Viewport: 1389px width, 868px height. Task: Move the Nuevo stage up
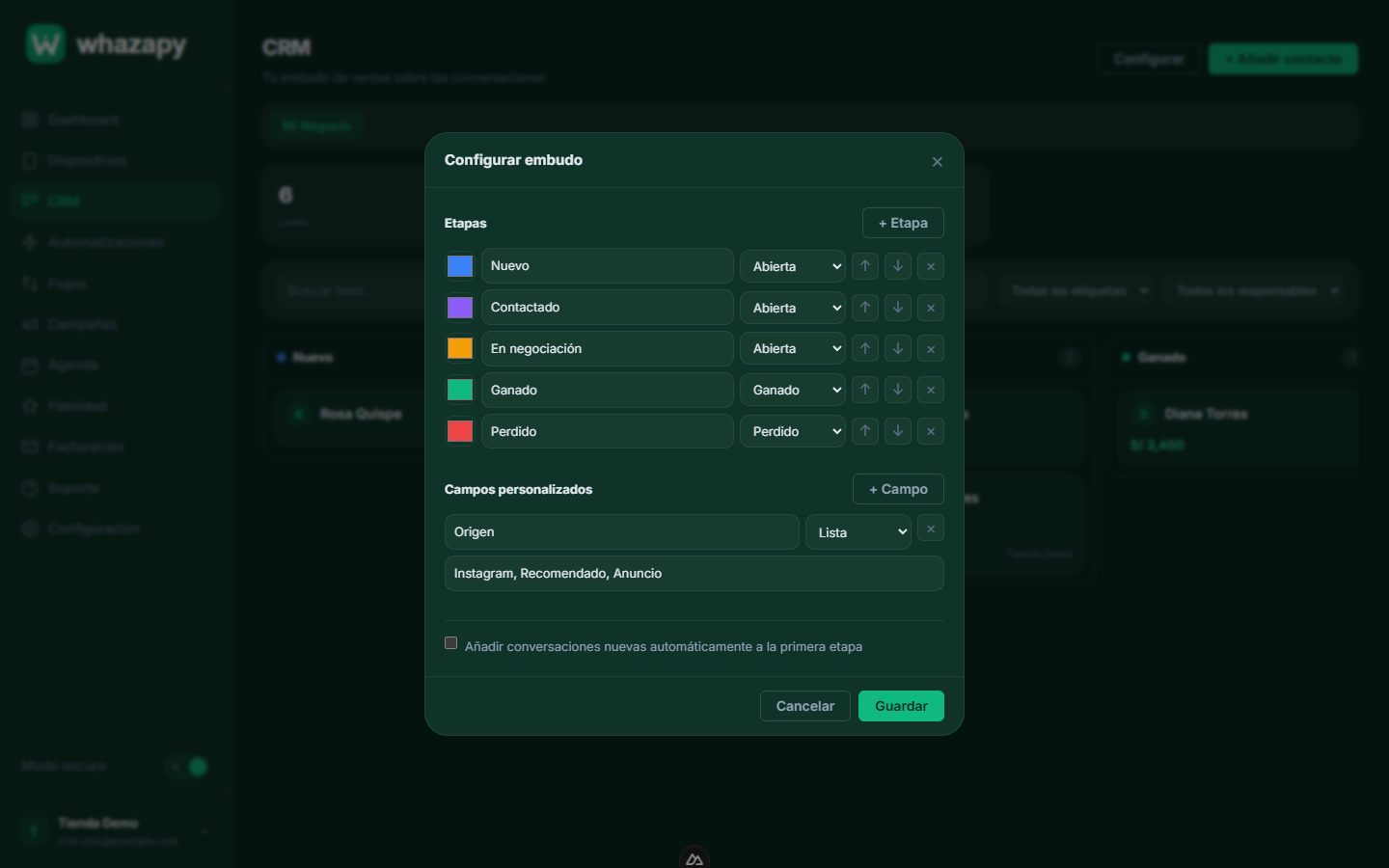click(x=865, y=266)
